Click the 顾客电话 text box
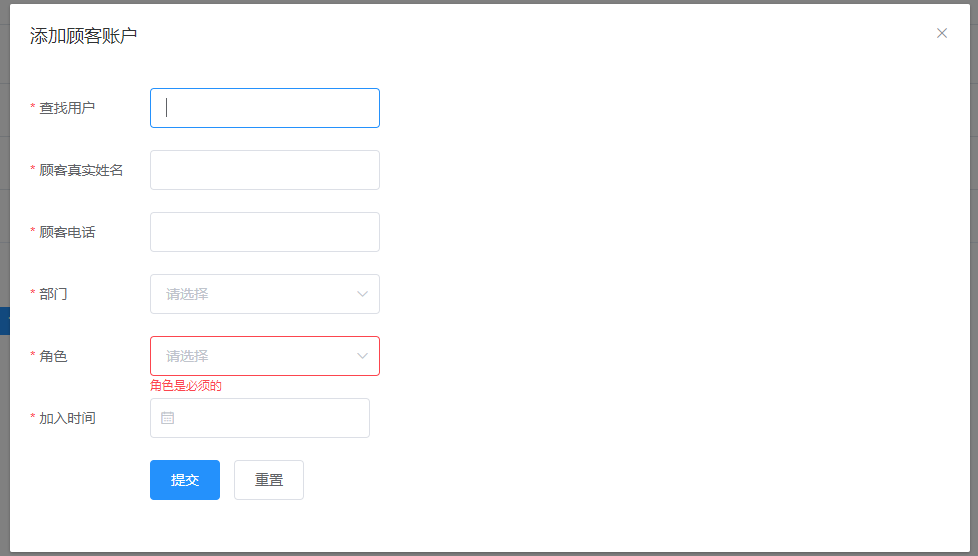978x556 pixels. 264,232
